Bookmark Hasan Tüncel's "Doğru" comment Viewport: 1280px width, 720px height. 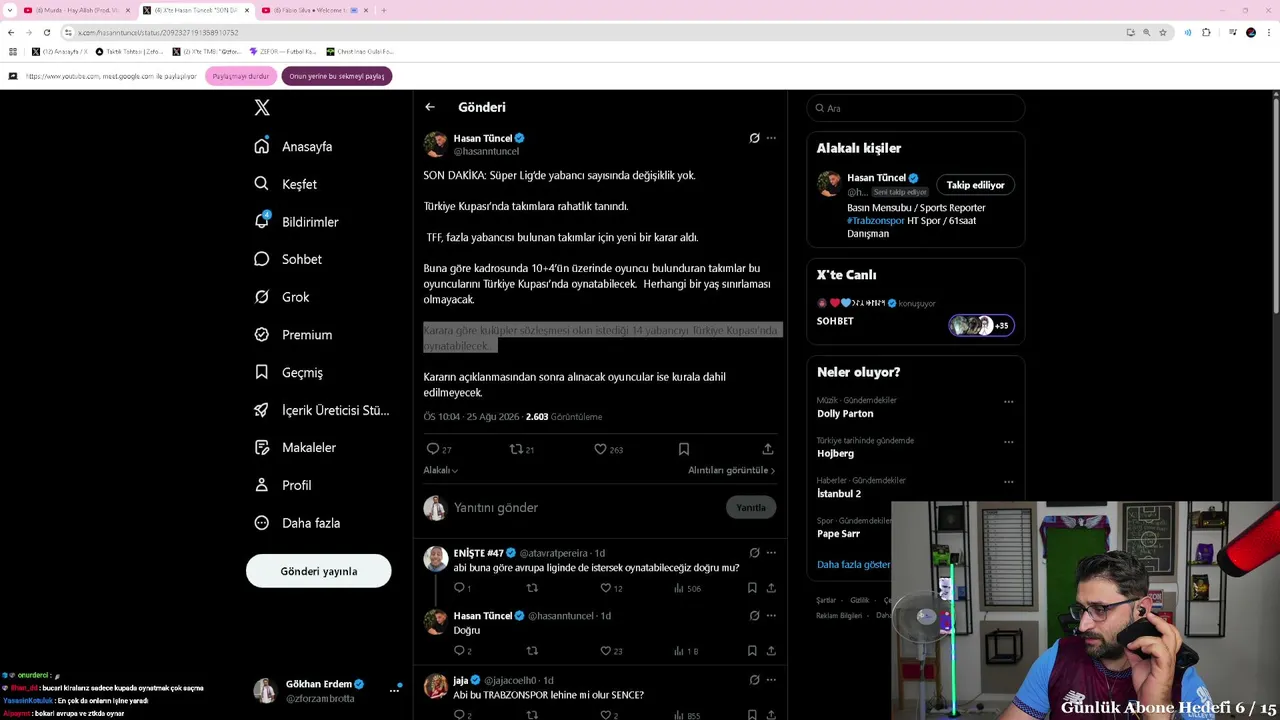(752, 651)
